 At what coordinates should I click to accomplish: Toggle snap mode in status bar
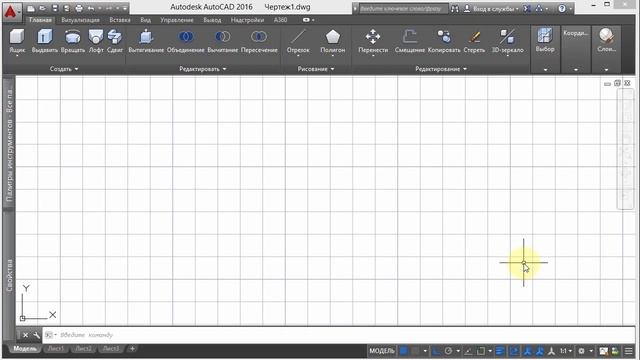416,351
